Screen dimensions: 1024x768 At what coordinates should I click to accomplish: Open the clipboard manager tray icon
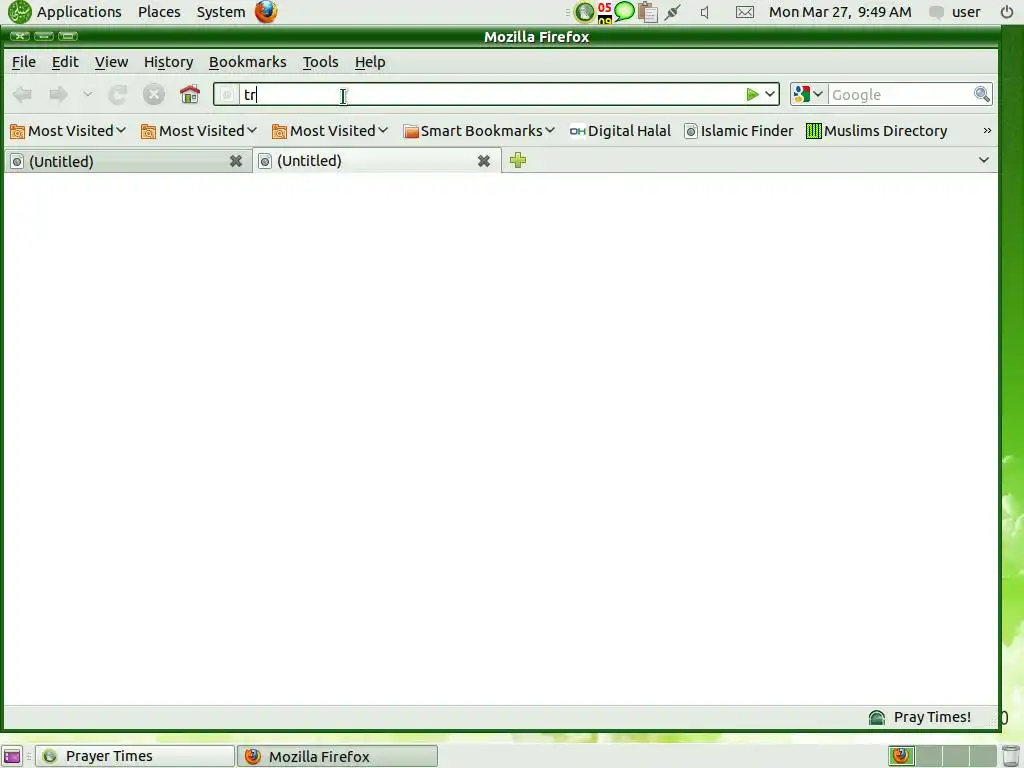pyautogui.click(x=647, y=12)
